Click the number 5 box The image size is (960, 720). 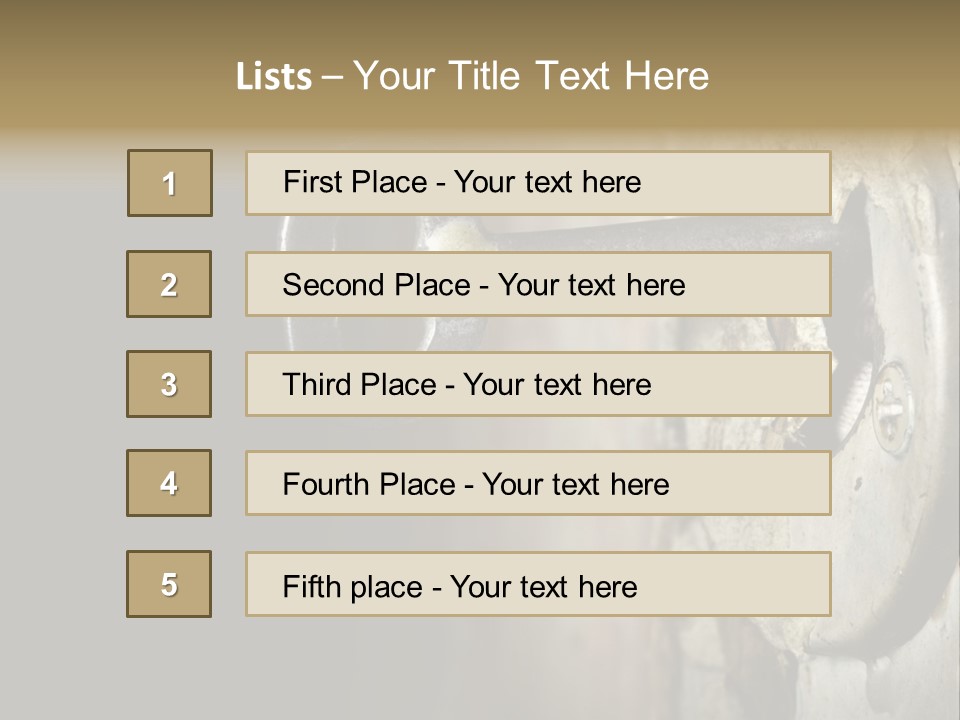click(169, 584)
